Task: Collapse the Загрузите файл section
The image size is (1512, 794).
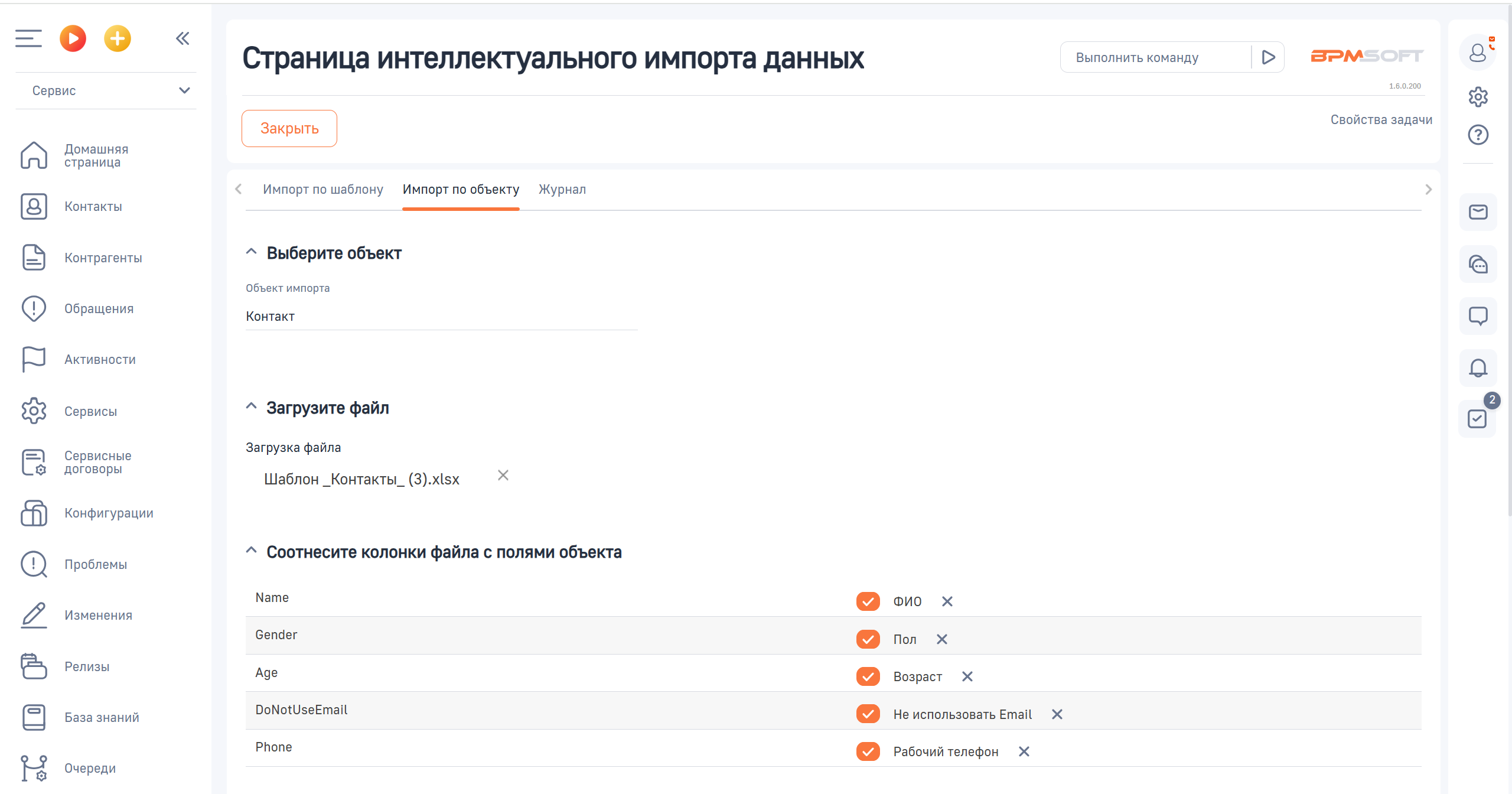Action: pyautogui.click(x=251, y=406)
